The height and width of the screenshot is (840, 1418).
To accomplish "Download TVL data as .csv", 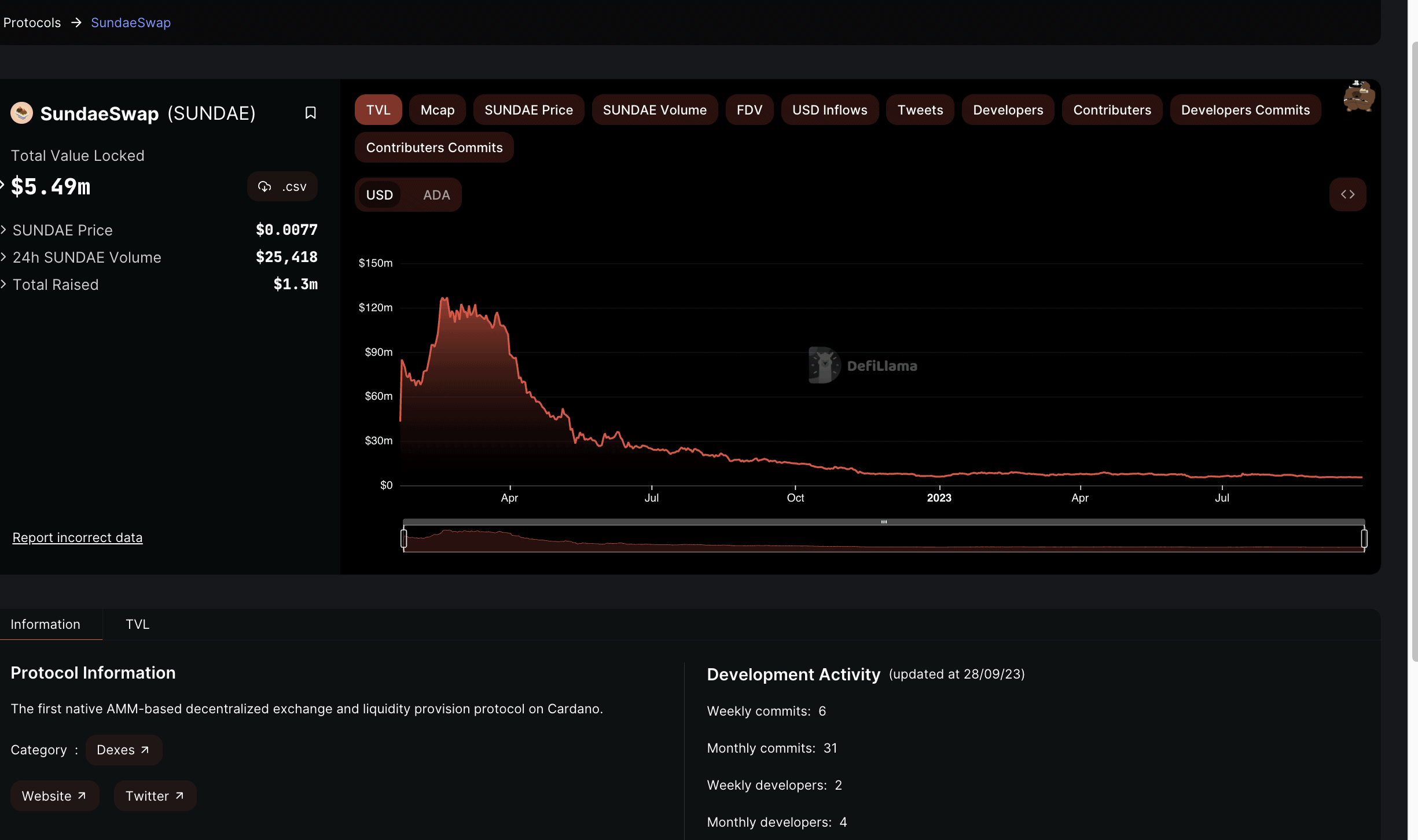I will (282, 186).
